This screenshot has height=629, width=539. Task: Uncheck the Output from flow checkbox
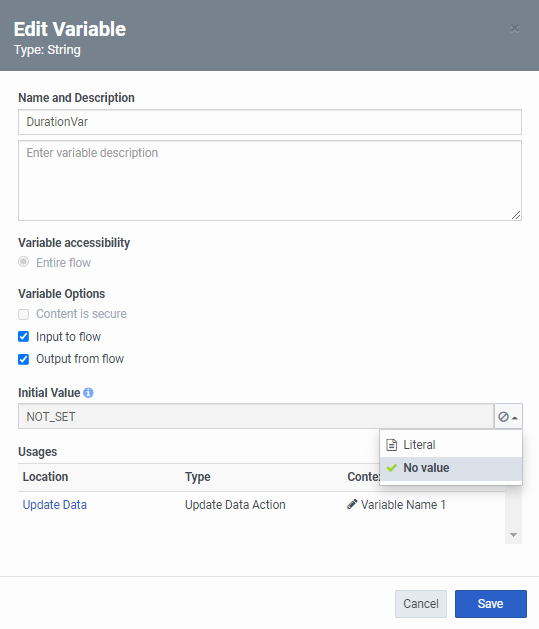[24, 359]
